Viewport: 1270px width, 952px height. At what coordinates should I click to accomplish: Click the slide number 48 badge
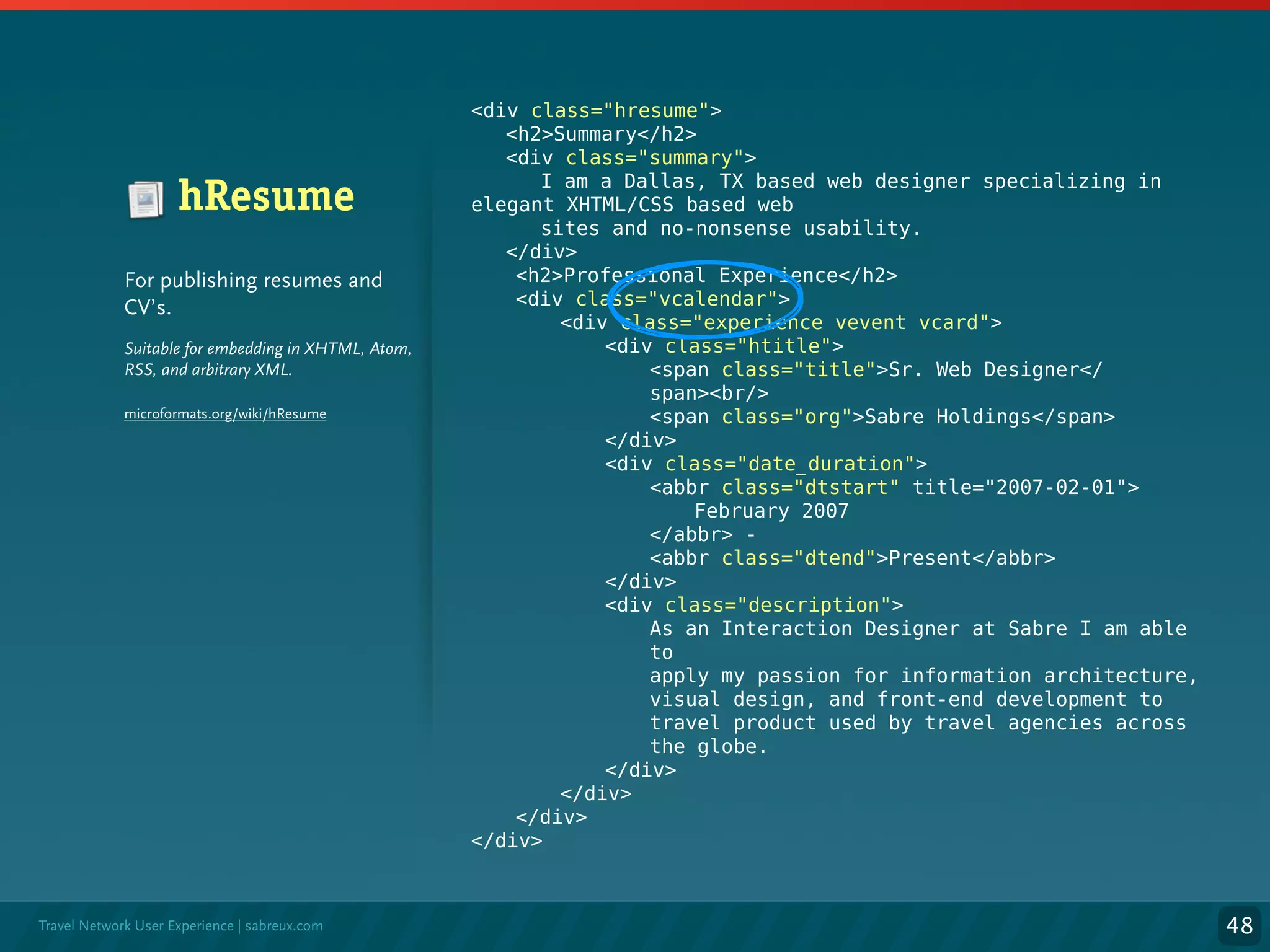coord(1240,925)
